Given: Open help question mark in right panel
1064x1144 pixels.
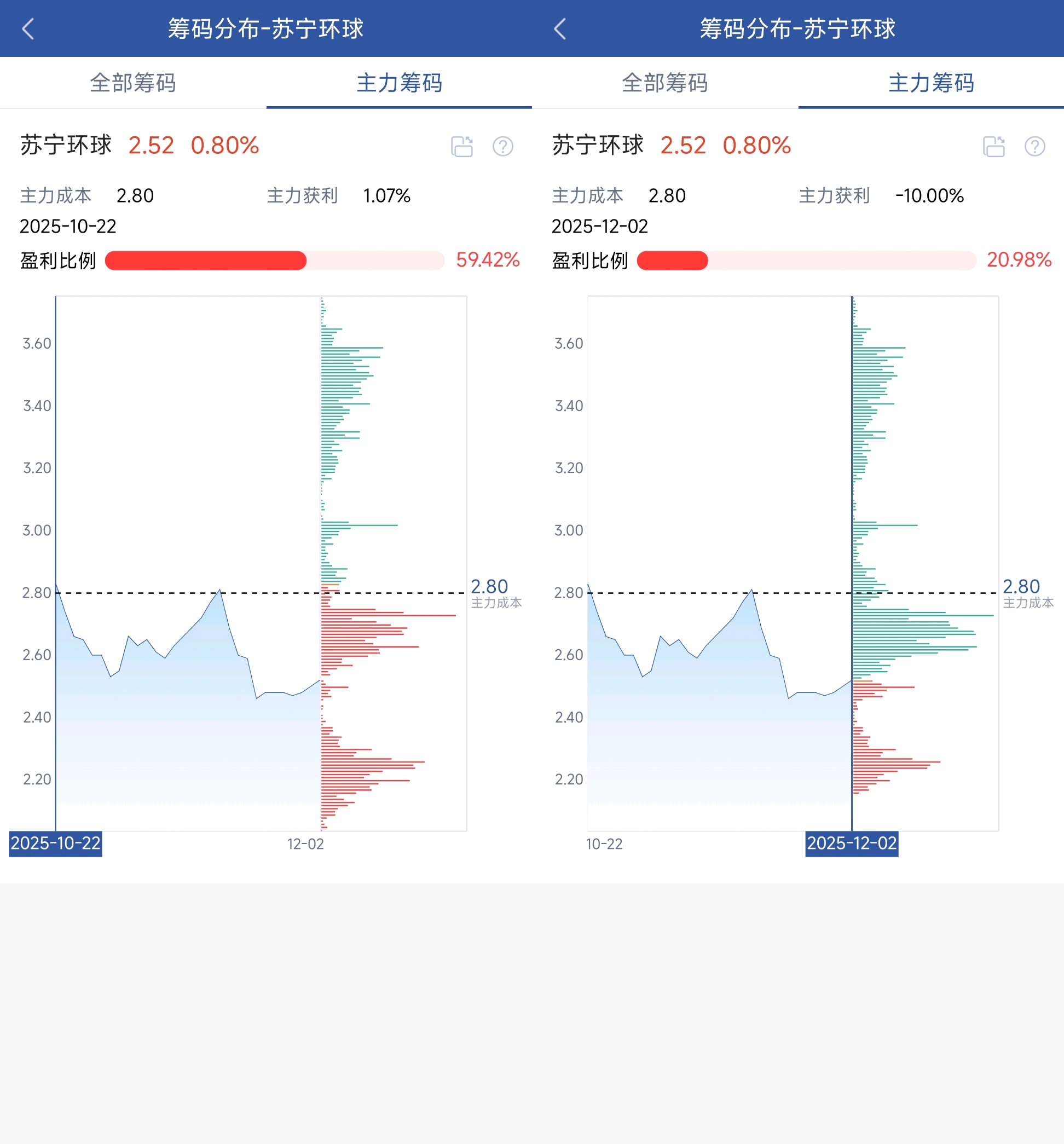Looking at the screenshot, I should [1034, 146].
